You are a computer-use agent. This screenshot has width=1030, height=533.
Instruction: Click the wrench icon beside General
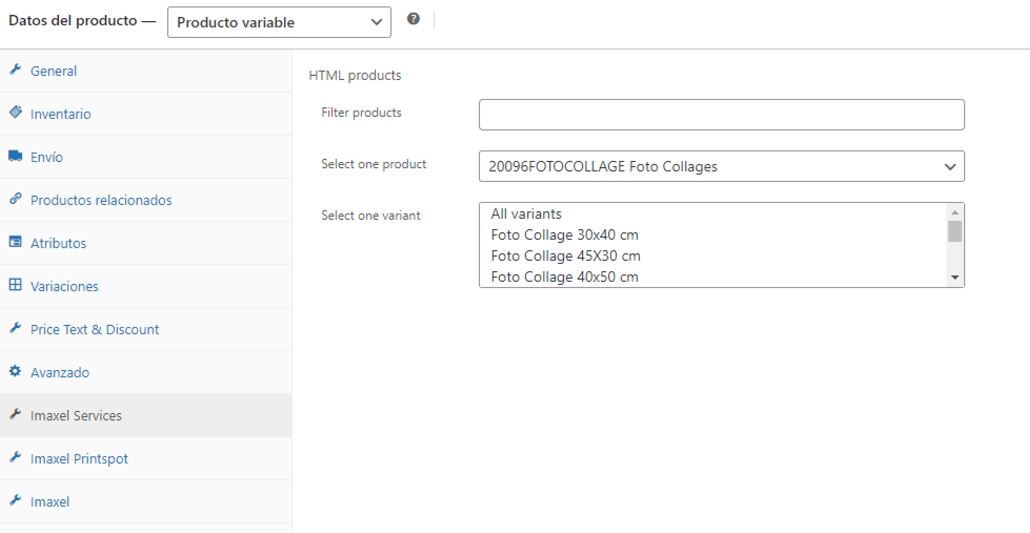(15, 71)
